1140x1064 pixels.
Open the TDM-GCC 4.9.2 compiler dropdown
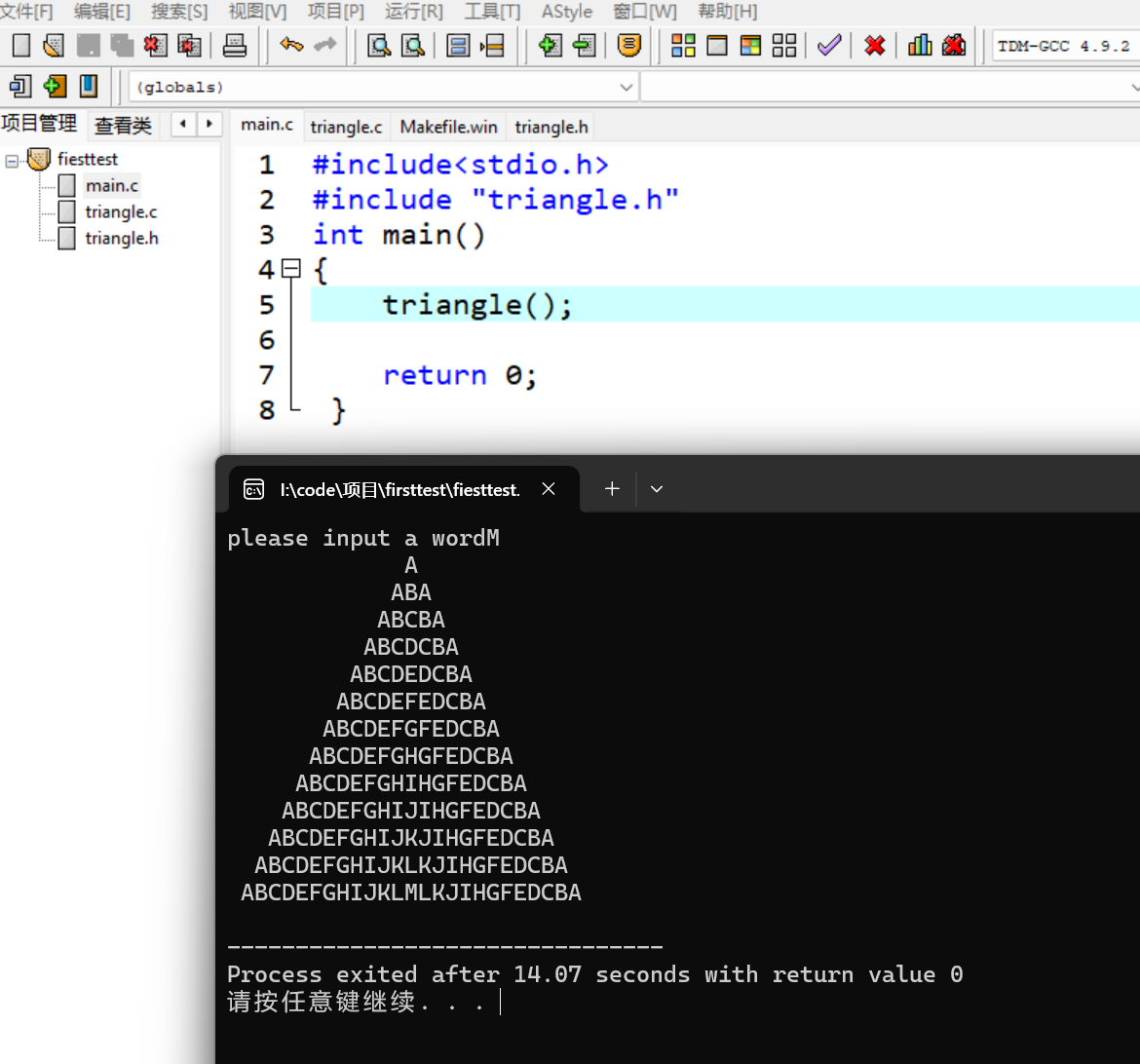pos(1065,46)
